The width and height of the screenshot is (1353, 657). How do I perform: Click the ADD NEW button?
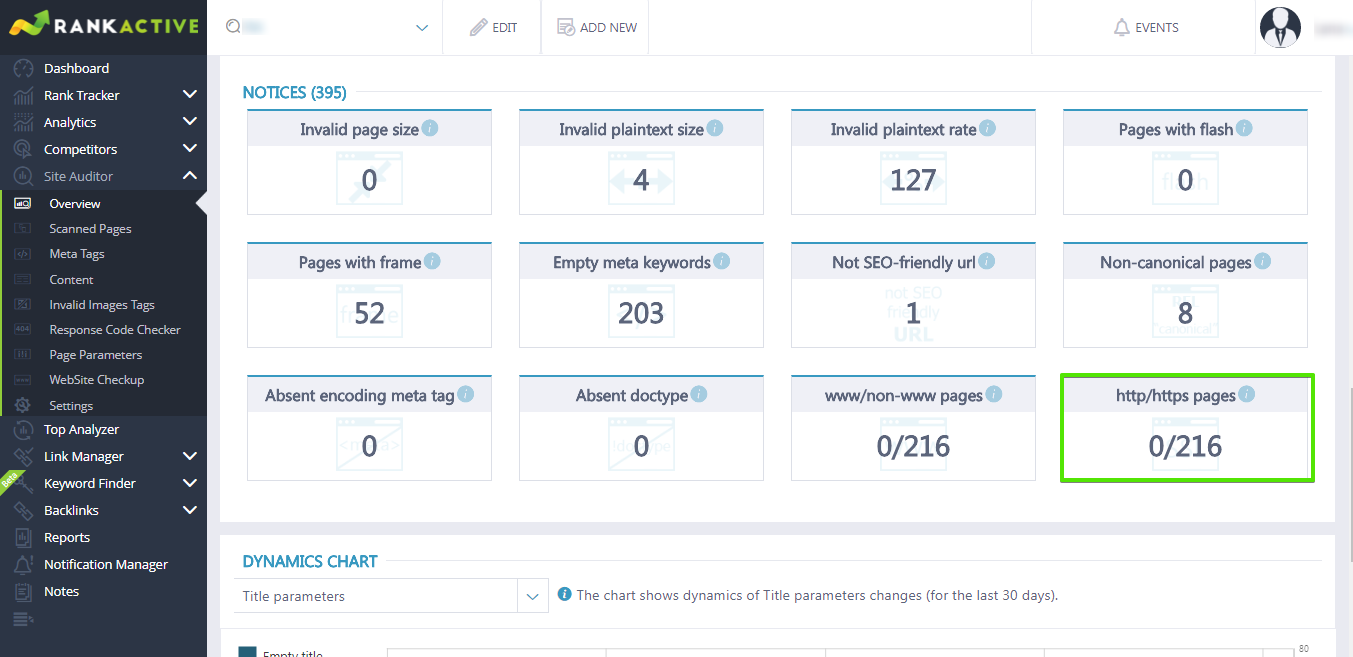tap(597, 28)
